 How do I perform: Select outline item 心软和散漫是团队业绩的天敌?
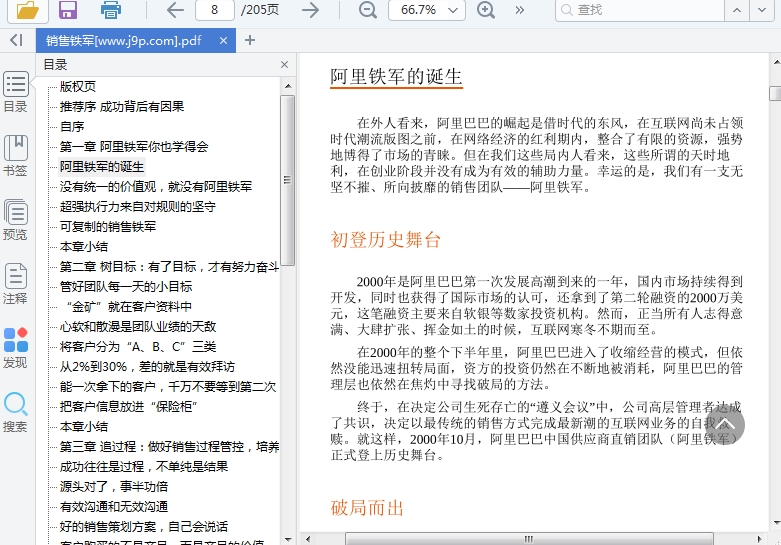click(x=138, y=326)
